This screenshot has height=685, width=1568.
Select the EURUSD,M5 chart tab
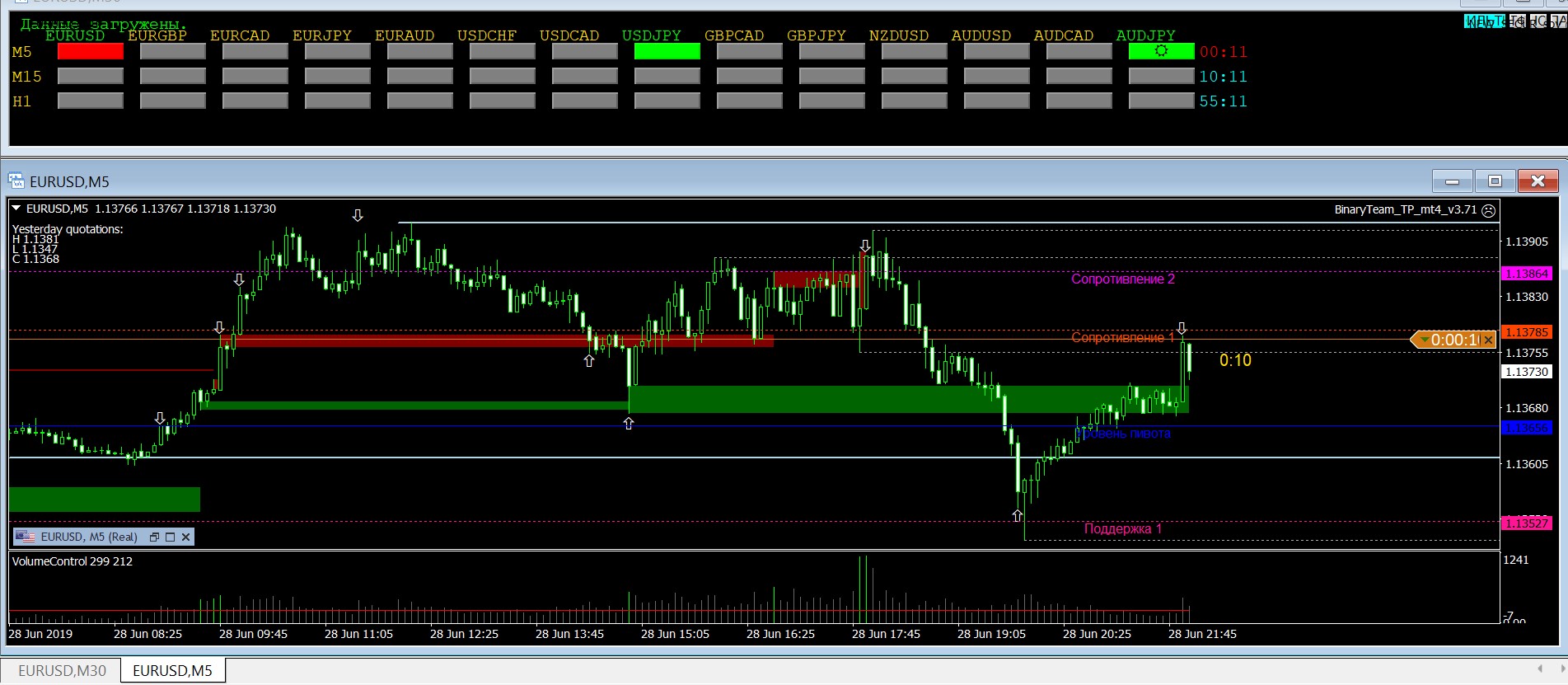coord(172,671)
